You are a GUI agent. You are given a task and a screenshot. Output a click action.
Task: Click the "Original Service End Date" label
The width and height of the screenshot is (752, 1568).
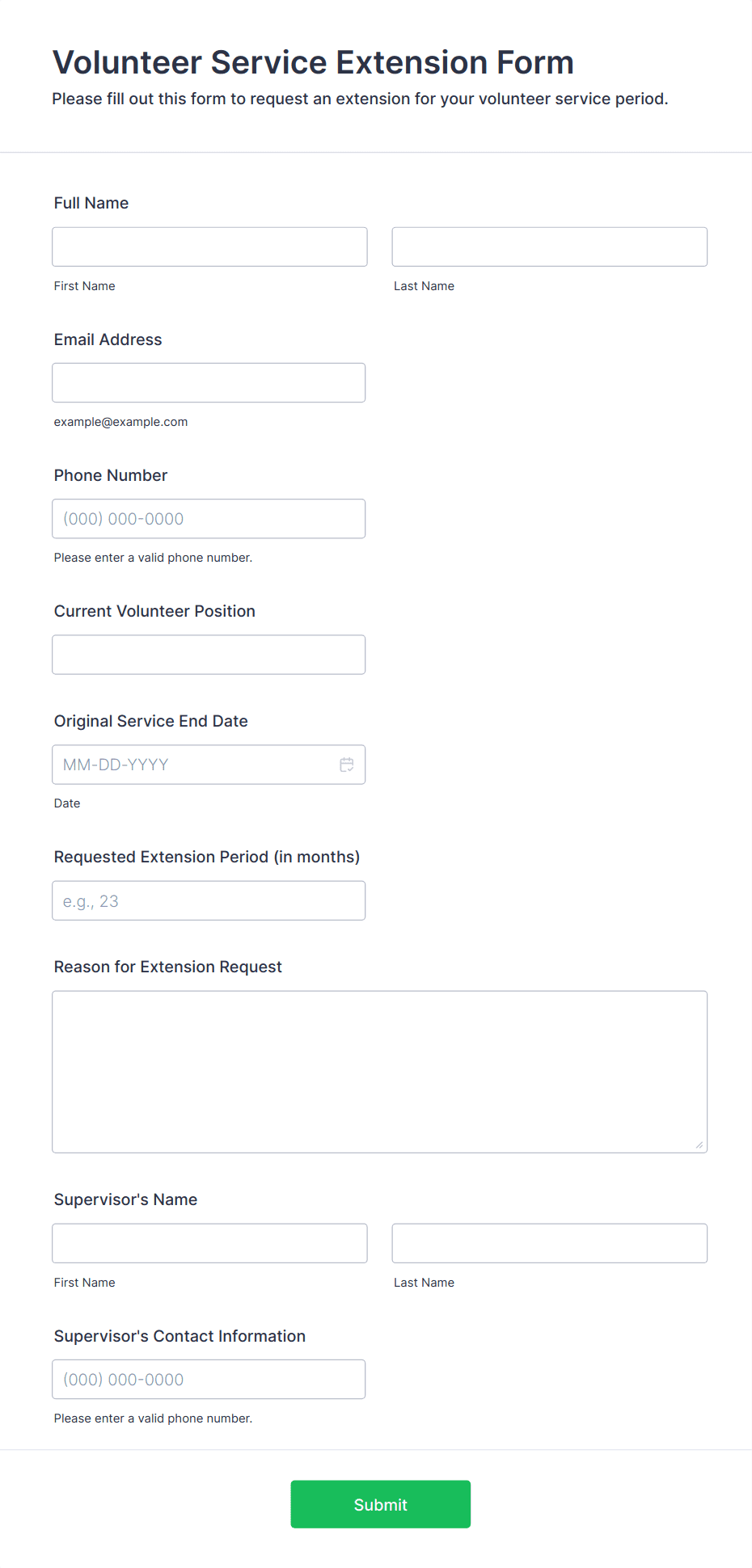click(151, 721)
